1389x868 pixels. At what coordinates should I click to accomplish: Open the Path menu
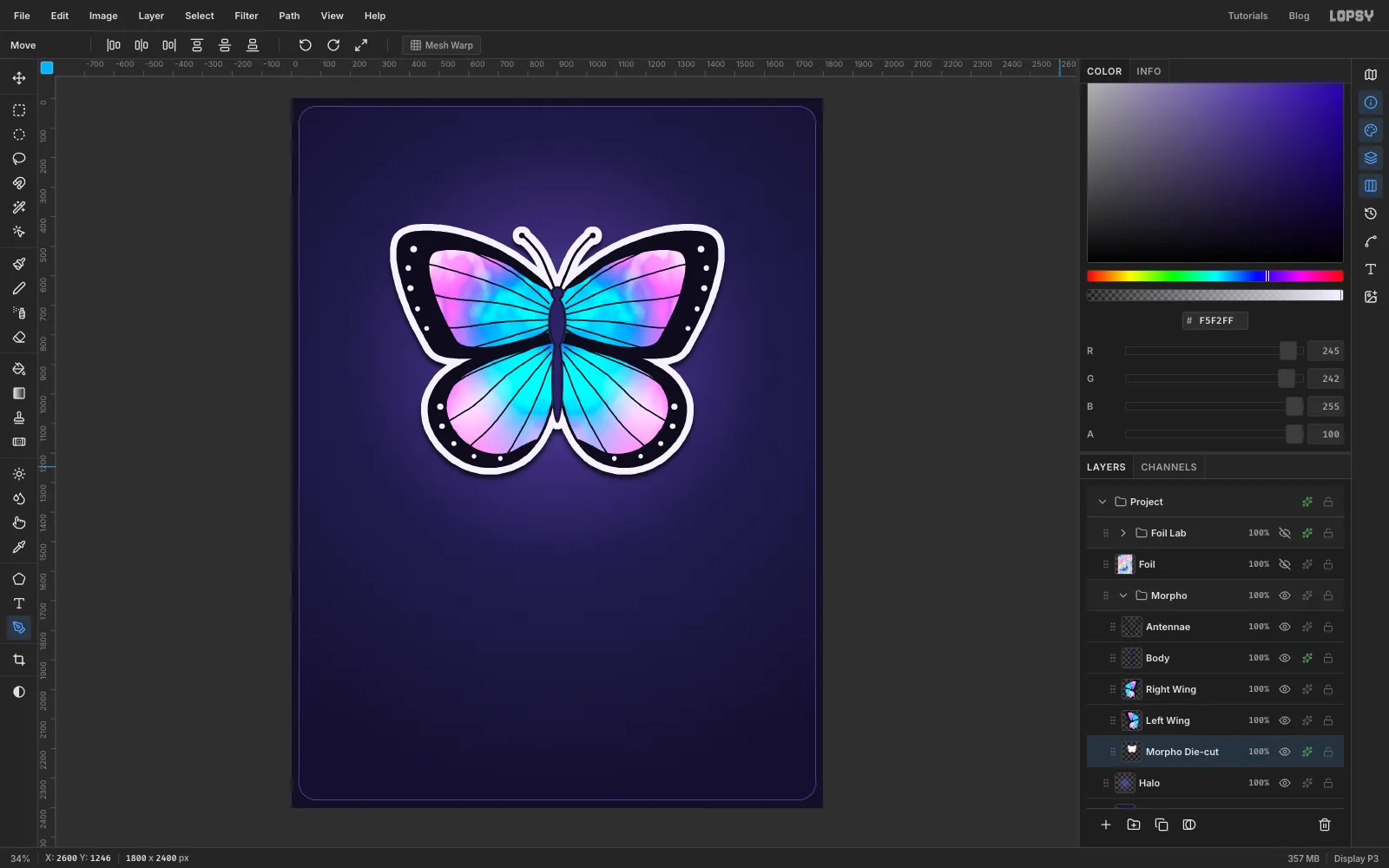(289, 16)
